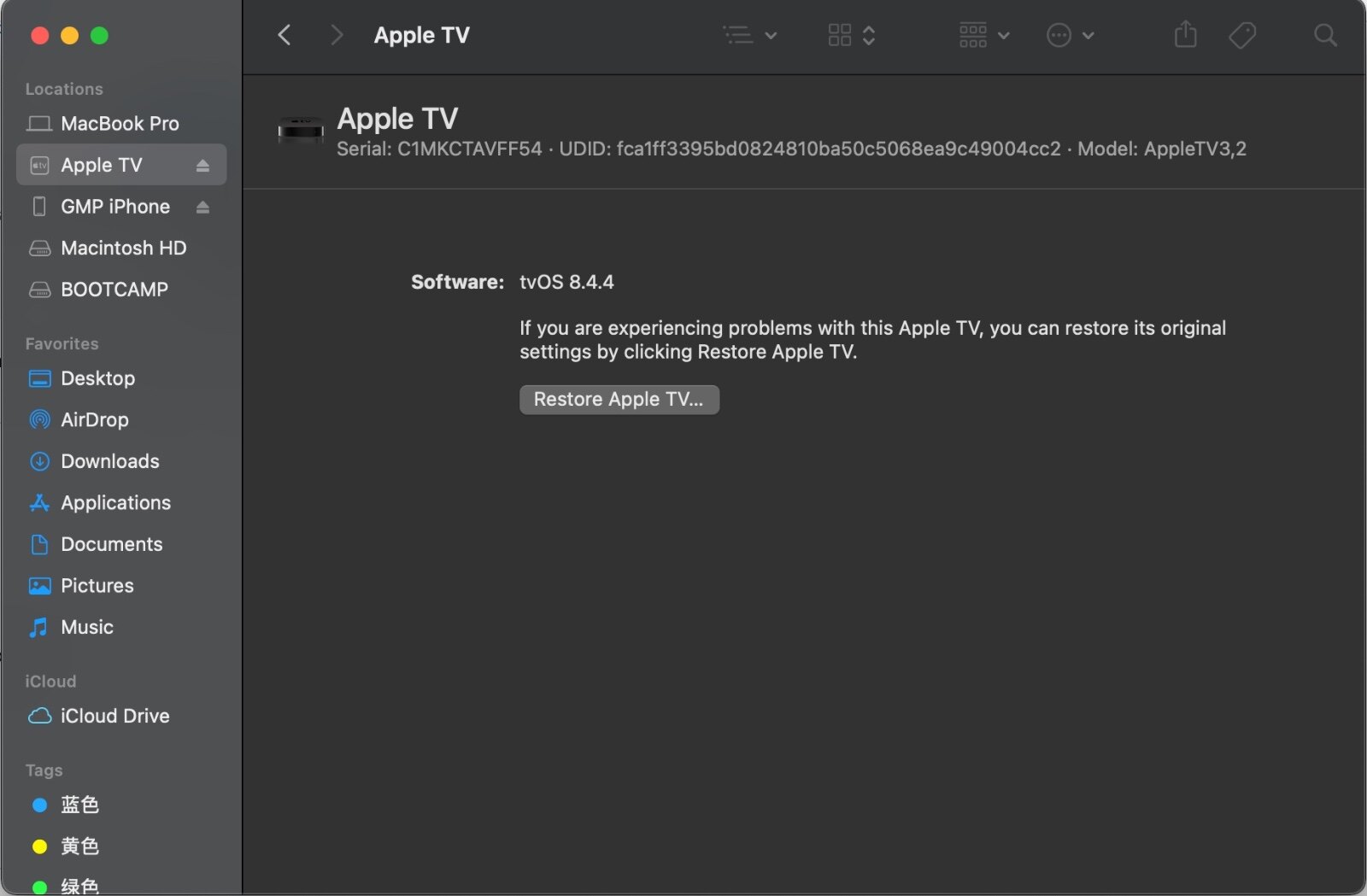
Task: Open the group-by dropdown in toolbar
Action: (x=984, y=35)
